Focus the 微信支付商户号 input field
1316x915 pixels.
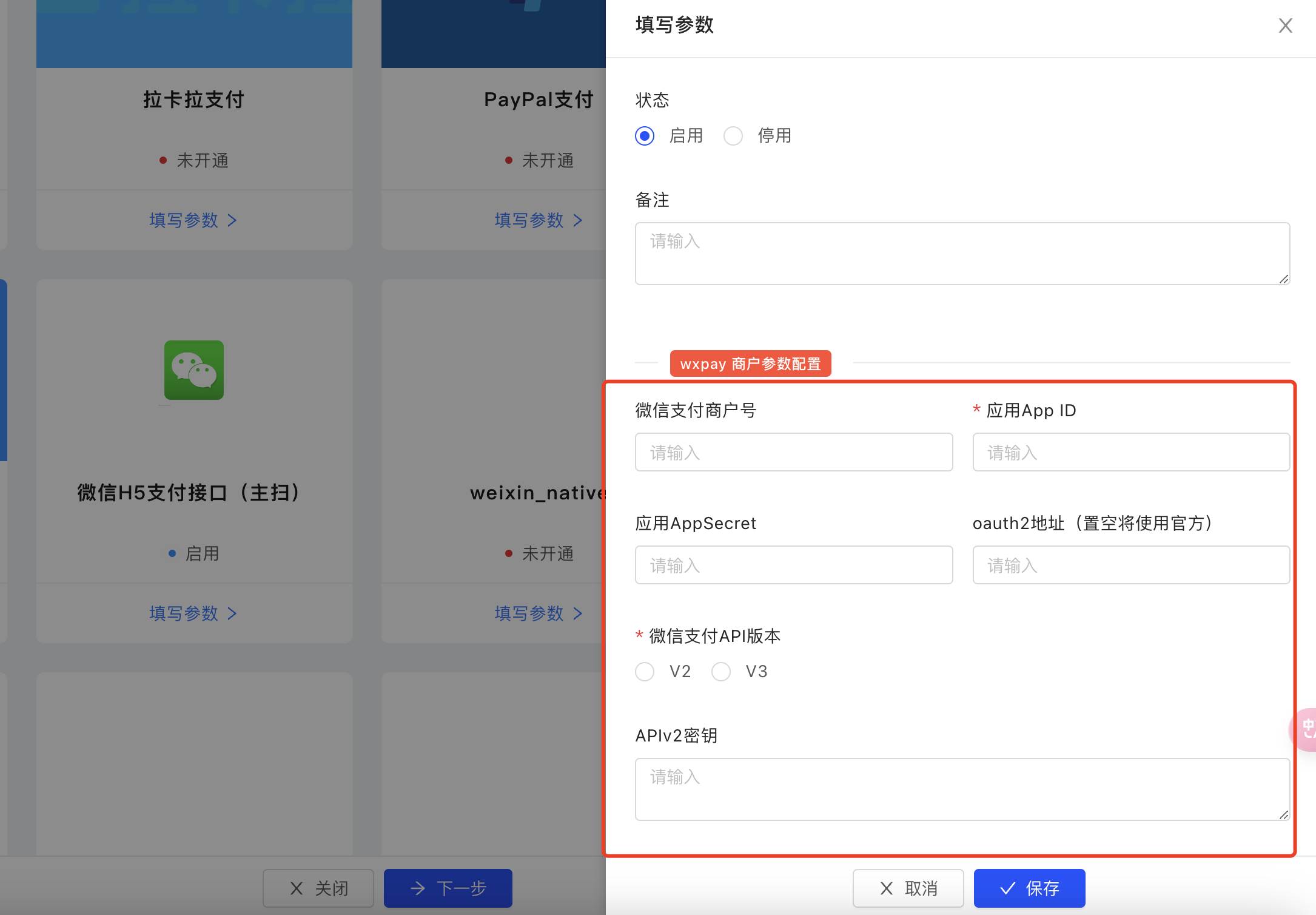(x=793, y=452)
